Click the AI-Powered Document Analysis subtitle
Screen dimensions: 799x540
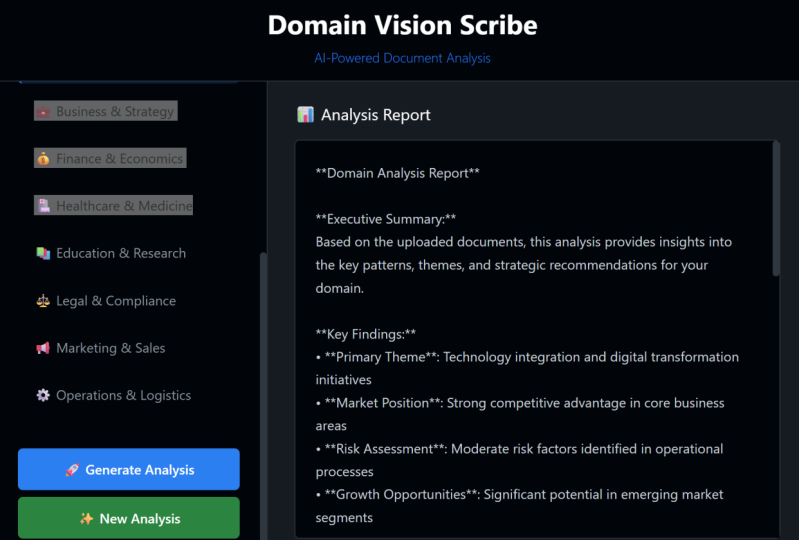click(x=402, y=58)
